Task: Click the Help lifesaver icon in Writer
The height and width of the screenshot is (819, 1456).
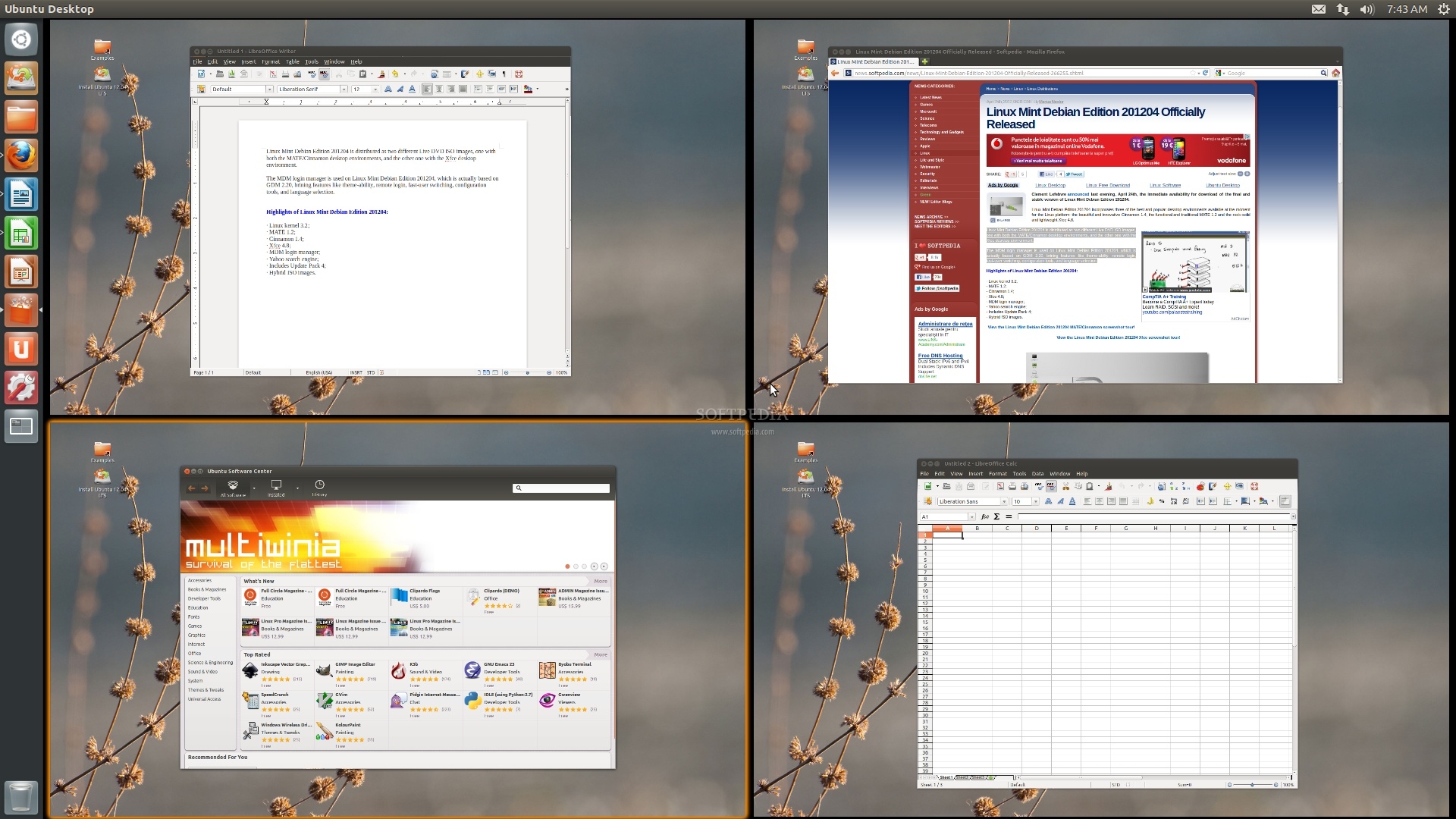Action: pos(519,74)
